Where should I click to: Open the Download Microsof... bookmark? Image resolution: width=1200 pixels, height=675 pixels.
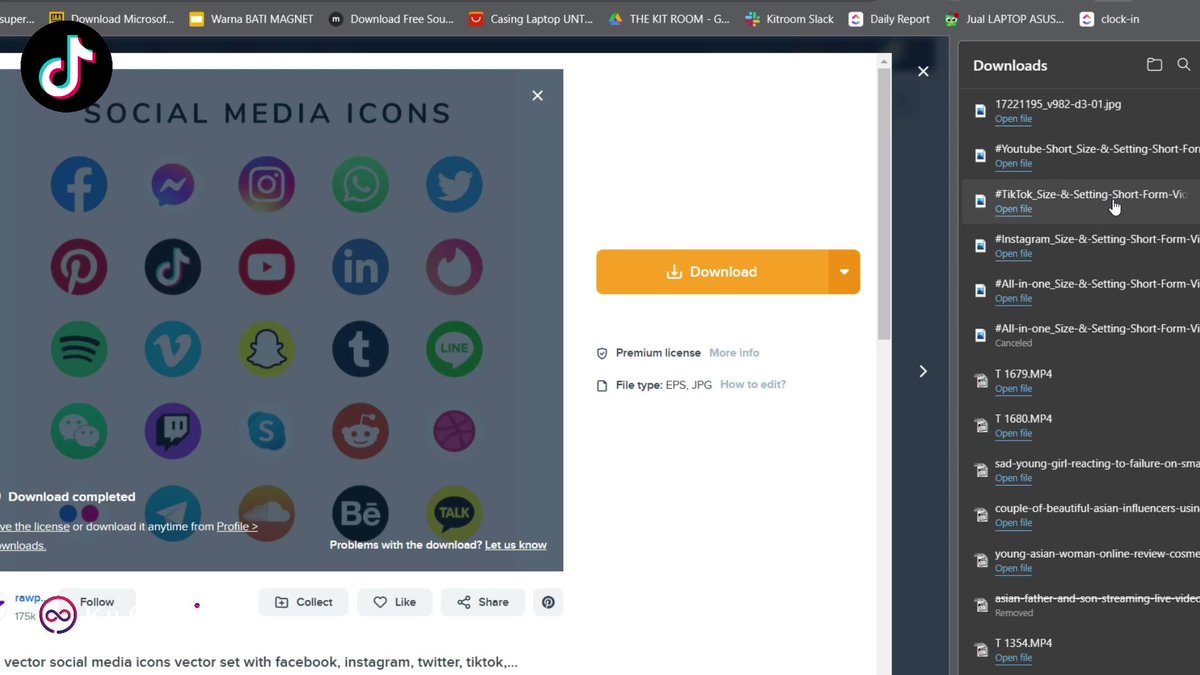(x=111, y=18)
